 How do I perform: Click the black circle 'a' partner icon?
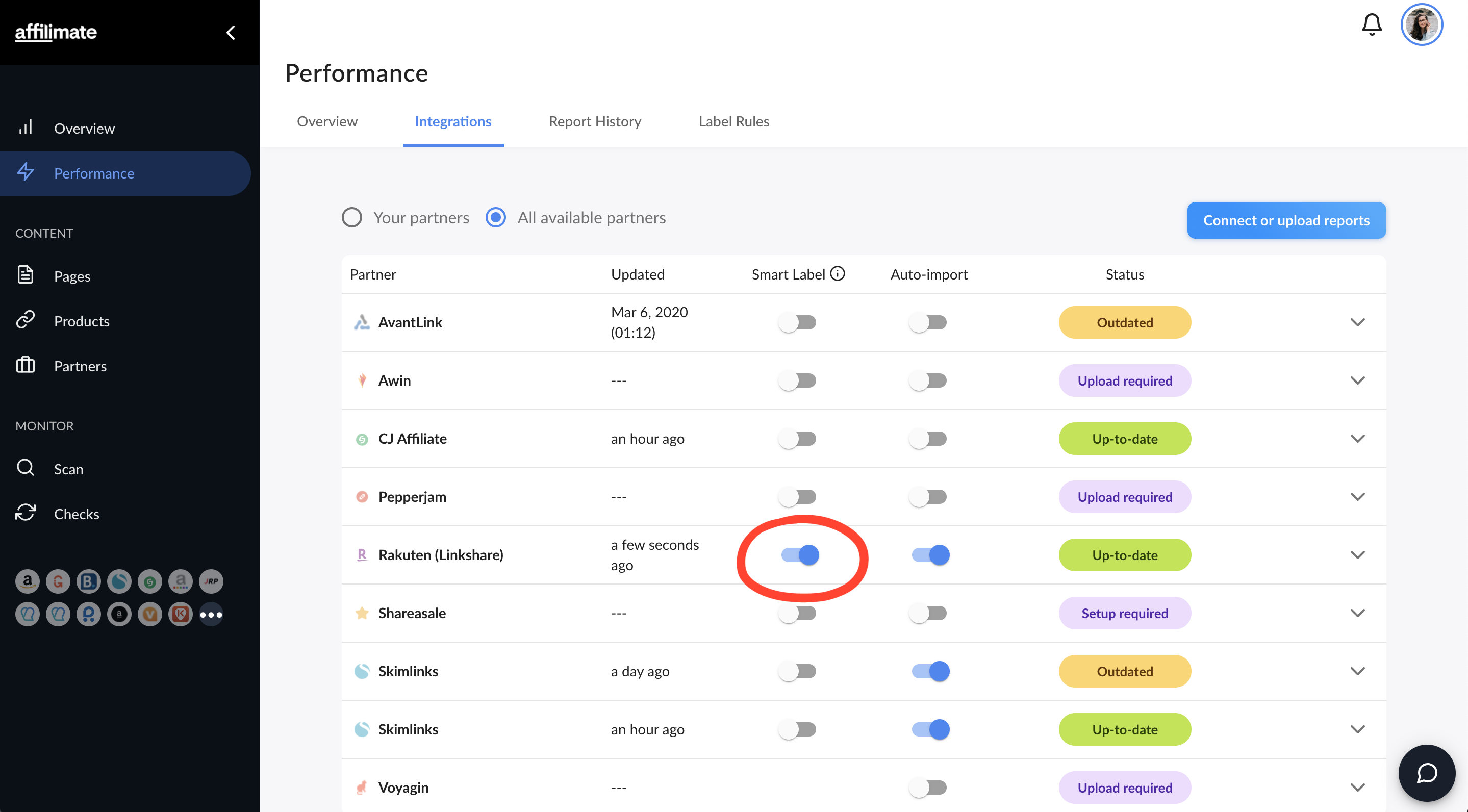tap(119, 614)
